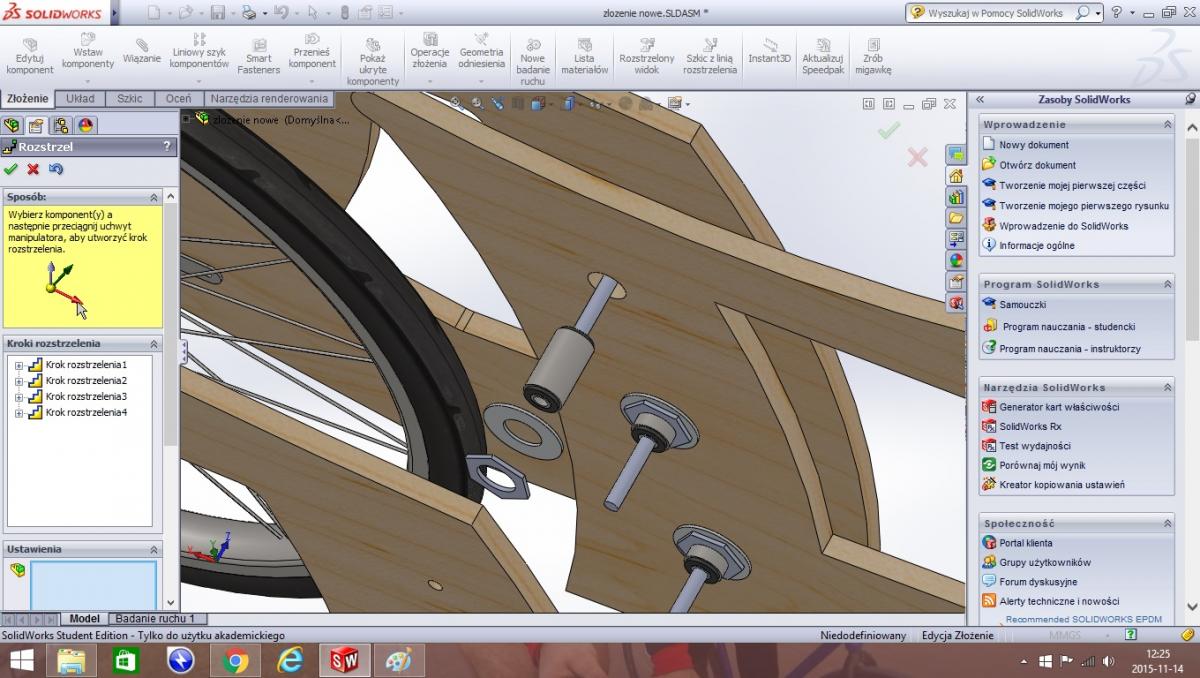Click Pokaż ukryte komponenty
This screenshot has width=1200, height=678.
[373, 62]
